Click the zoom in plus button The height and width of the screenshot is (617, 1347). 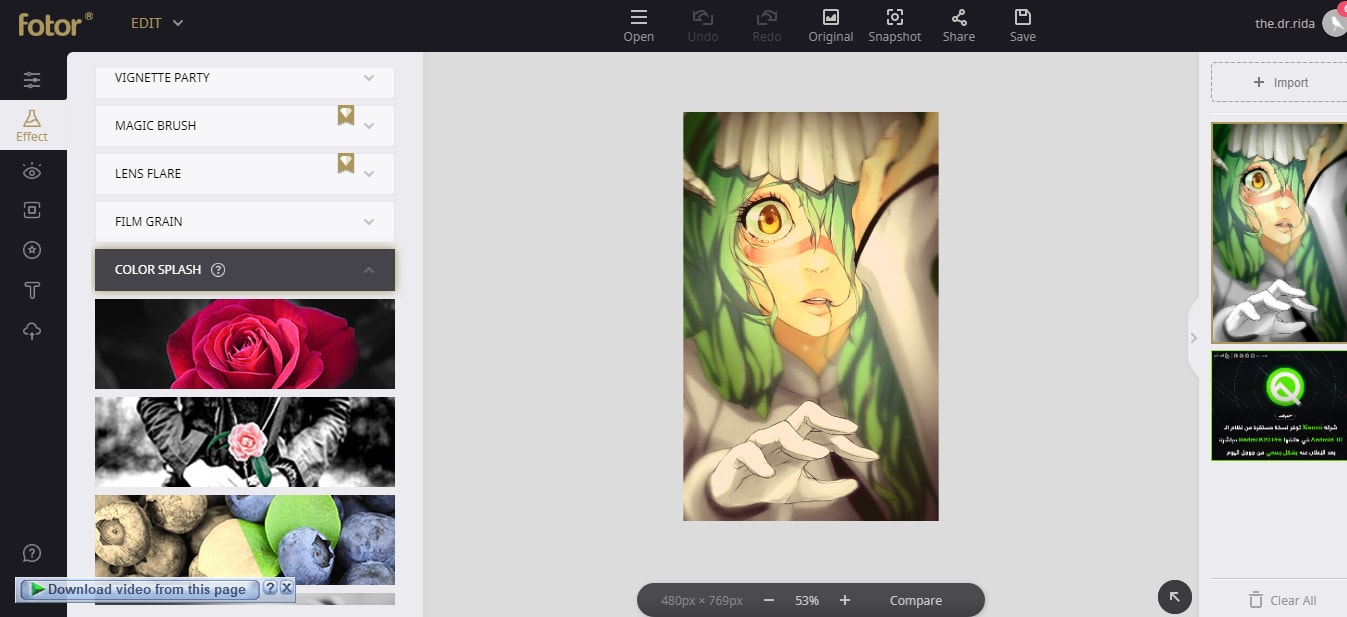845,600
